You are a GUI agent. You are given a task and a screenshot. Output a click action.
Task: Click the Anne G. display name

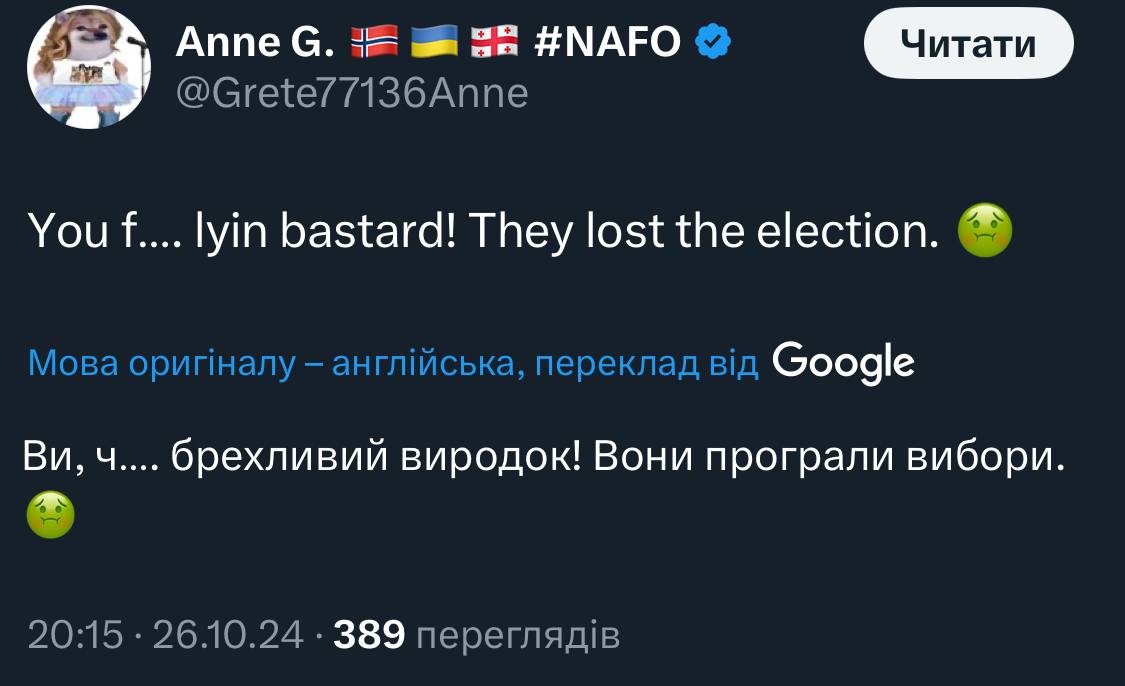coord(255,42)
